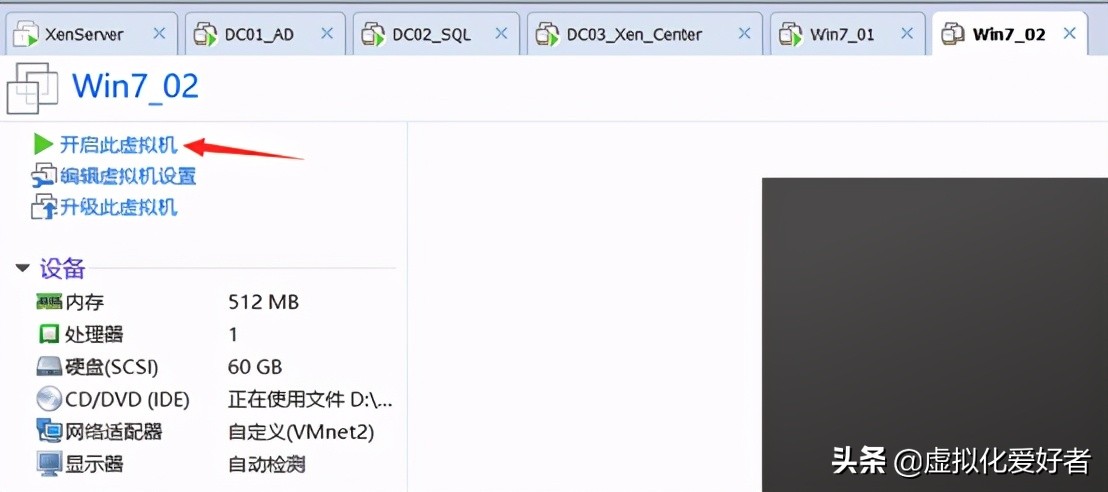The width and height of the screenshot is (1108, 492).
Task: Click the hard disk icon
Action: tap(49, 367)
